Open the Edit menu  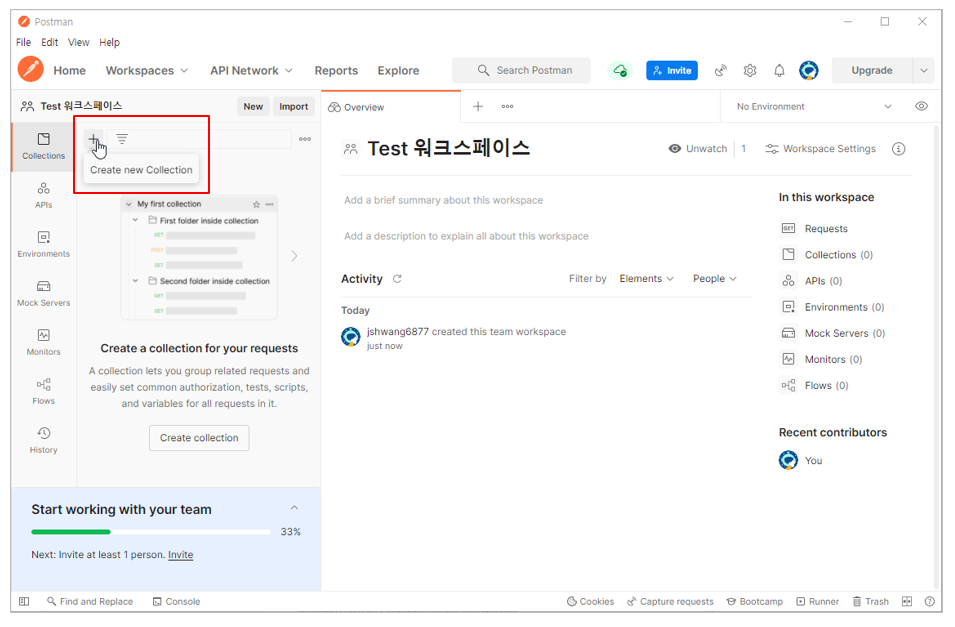pyautogui.click(x=49, y=42)
